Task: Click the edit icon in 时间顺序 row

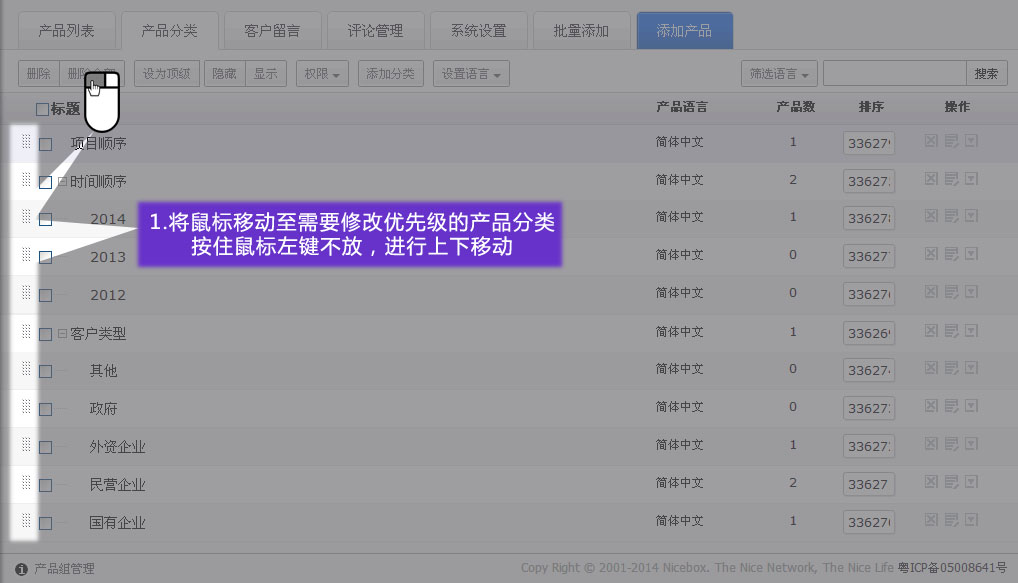Action: pos(950,180)
